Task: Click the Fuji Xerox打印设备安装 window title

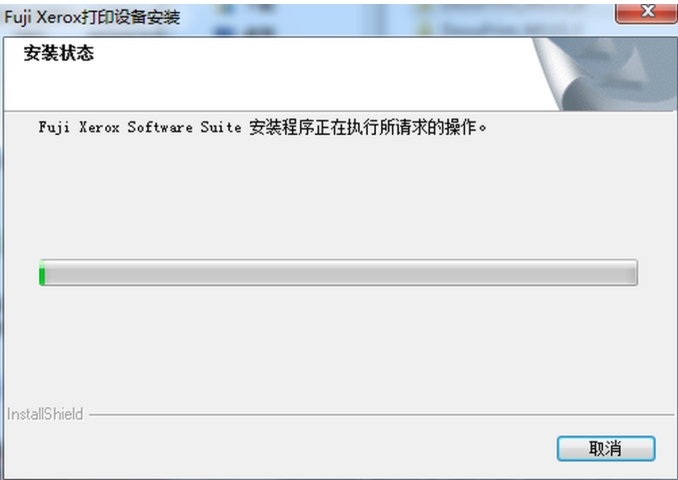Action: 92,17
